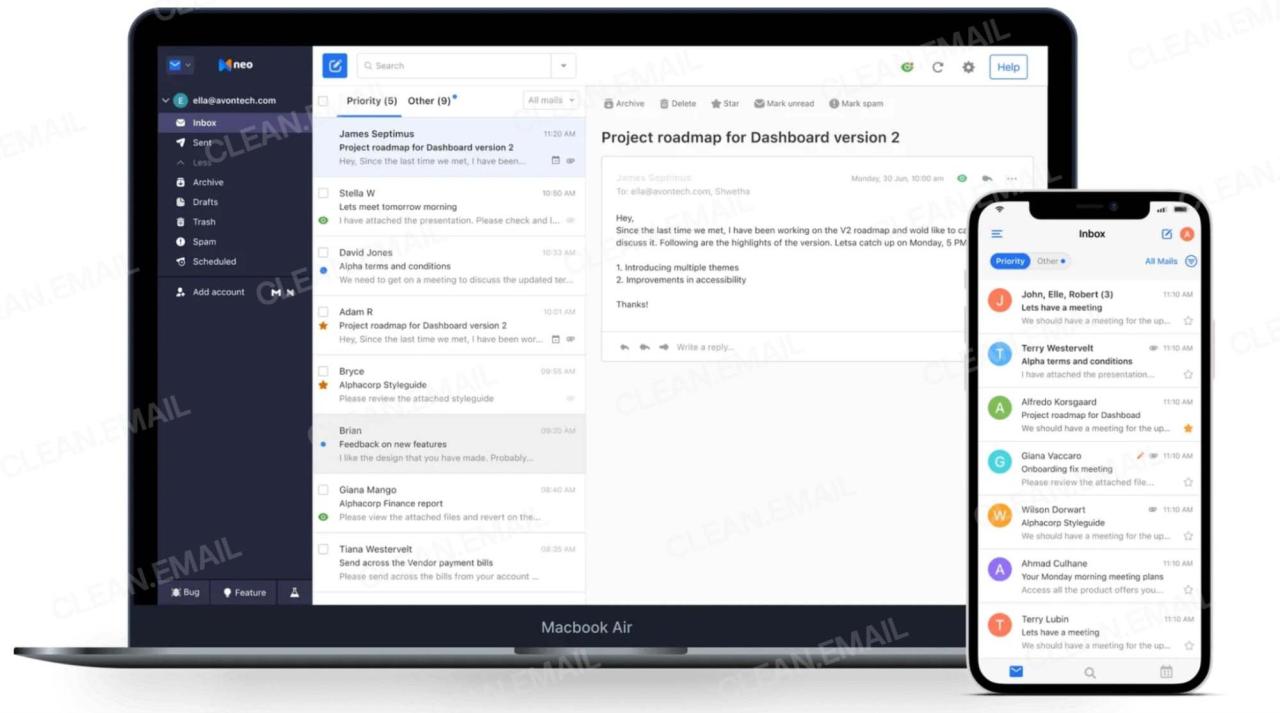Image resolution: width=1280 pixels, height=713 pixels.
Task: Star the open email from toolbar
Action: pyautogui.click(x=725, y=104)
